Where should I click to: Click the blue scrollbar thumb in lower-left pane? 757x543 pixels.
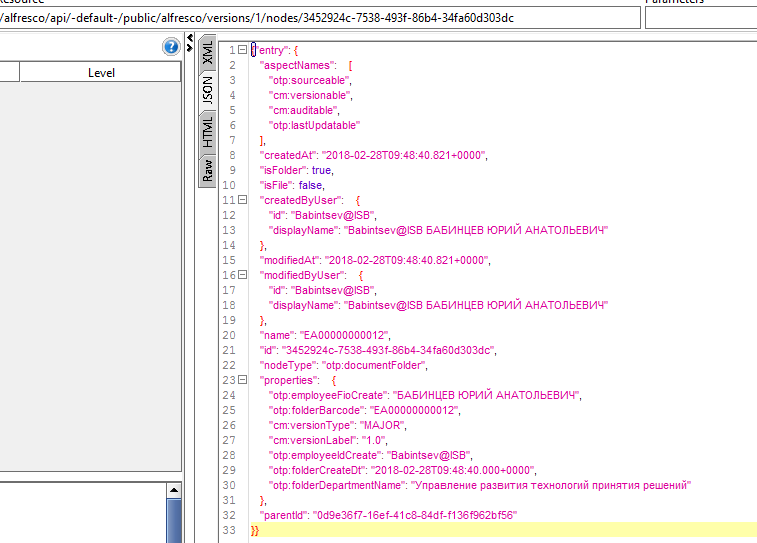pyautogui.click(x=174, y=521)
